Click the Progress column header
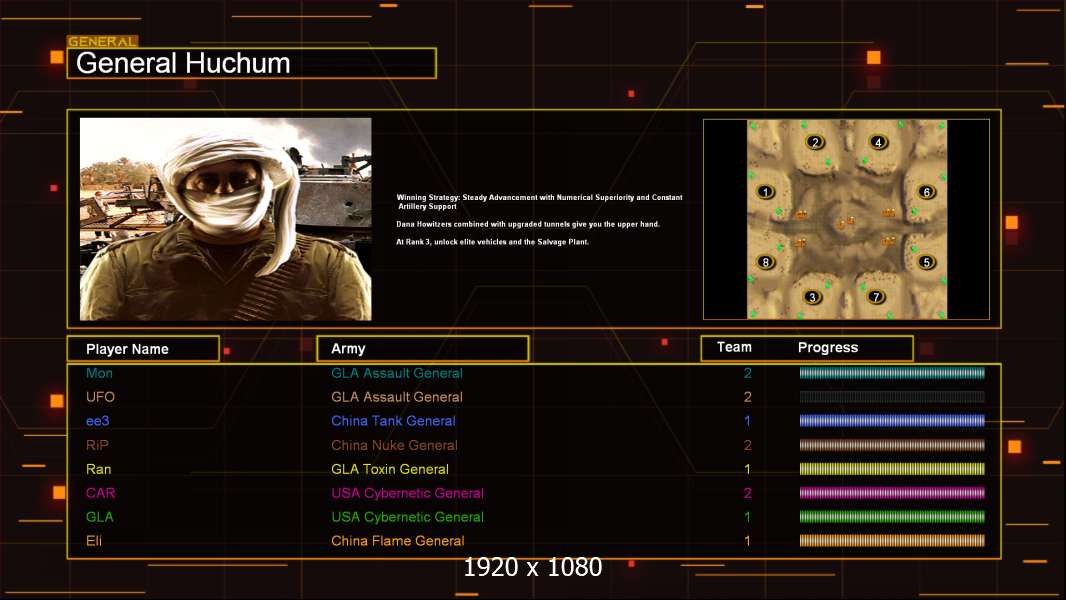The height and width of the screenshot is (600, 1066). pos(827,347)
